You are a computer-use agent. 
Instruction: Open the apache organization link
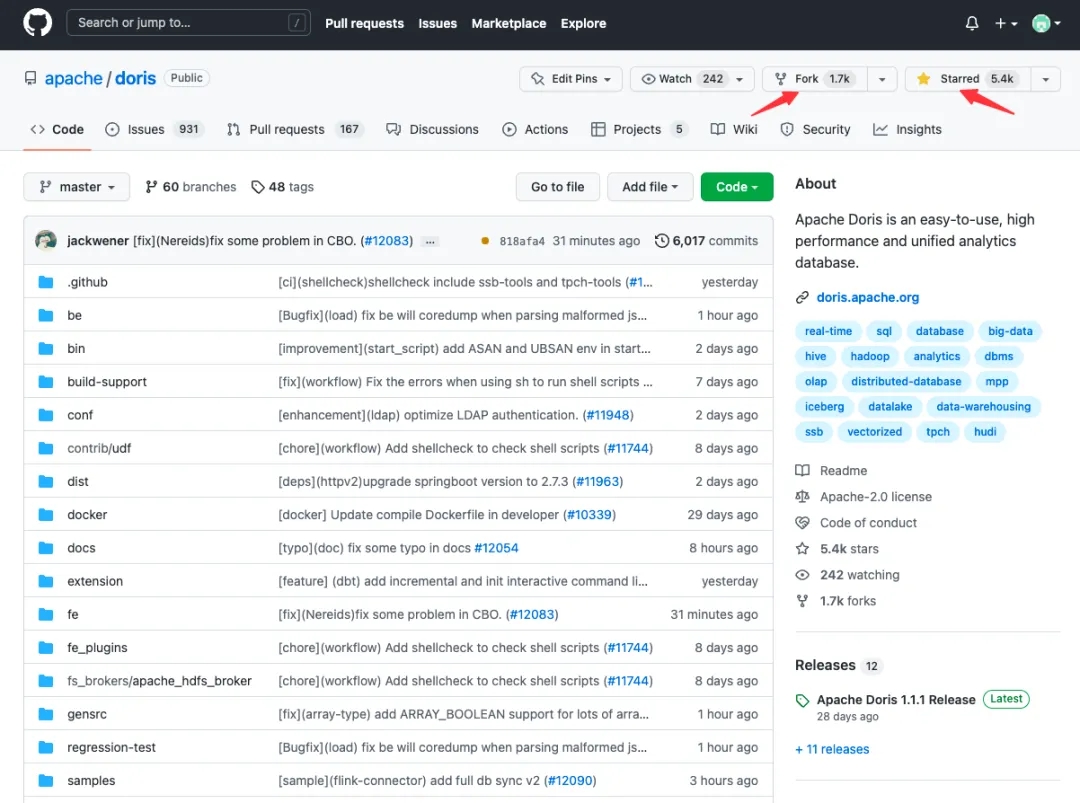(x=74, y=79)
